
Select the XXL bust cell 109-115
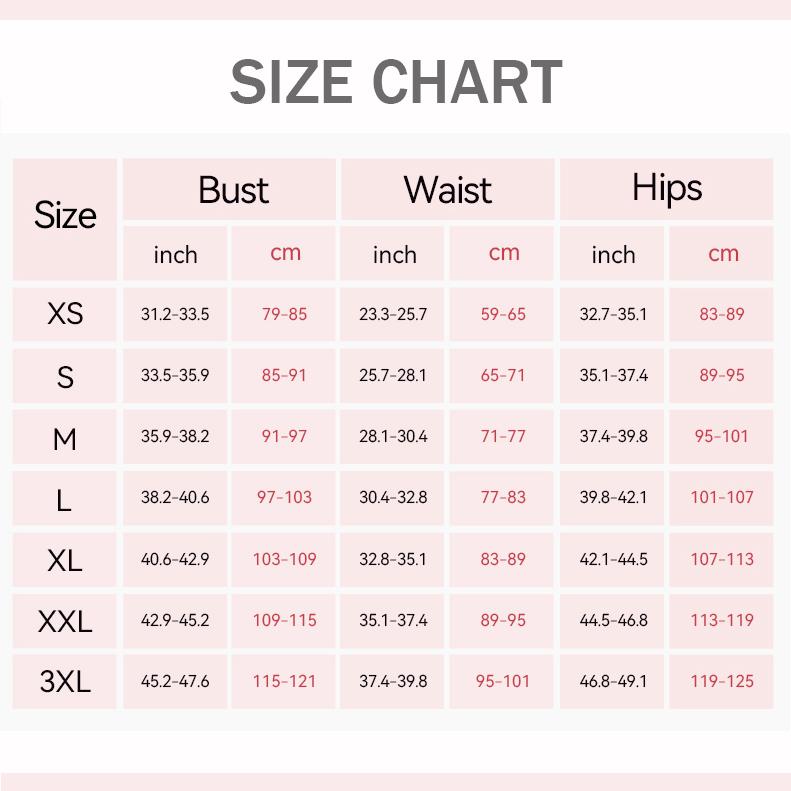pyautogui.click(x=284, y=621)
